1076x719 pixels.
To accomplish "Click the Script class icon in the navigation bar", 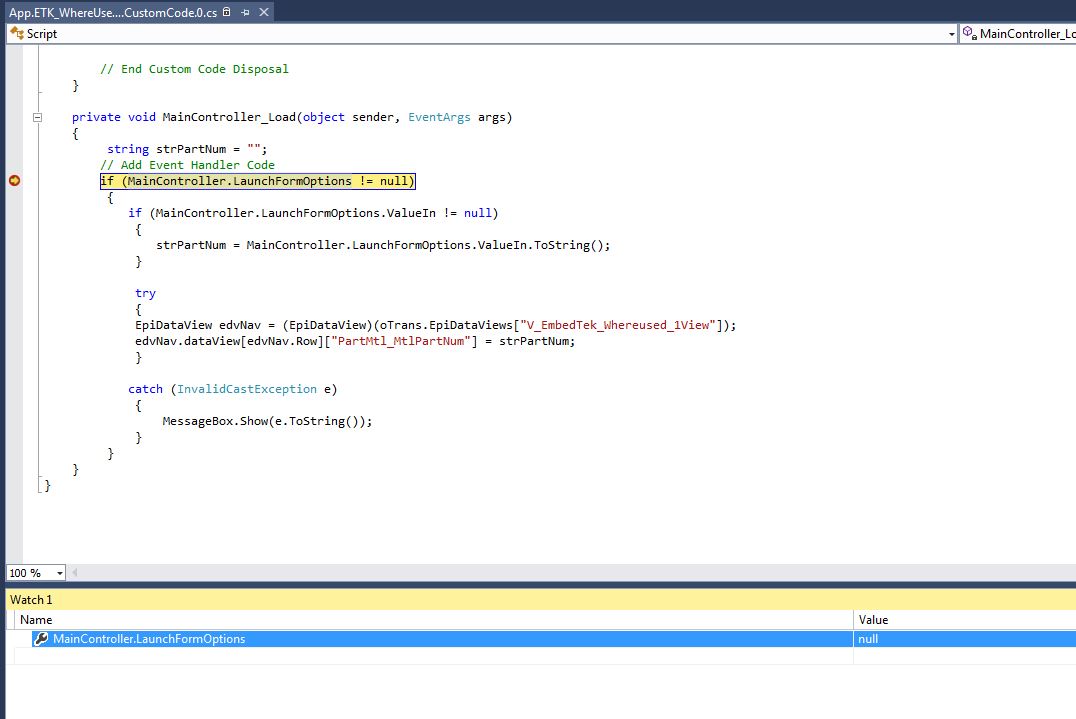I will point(16,34).
